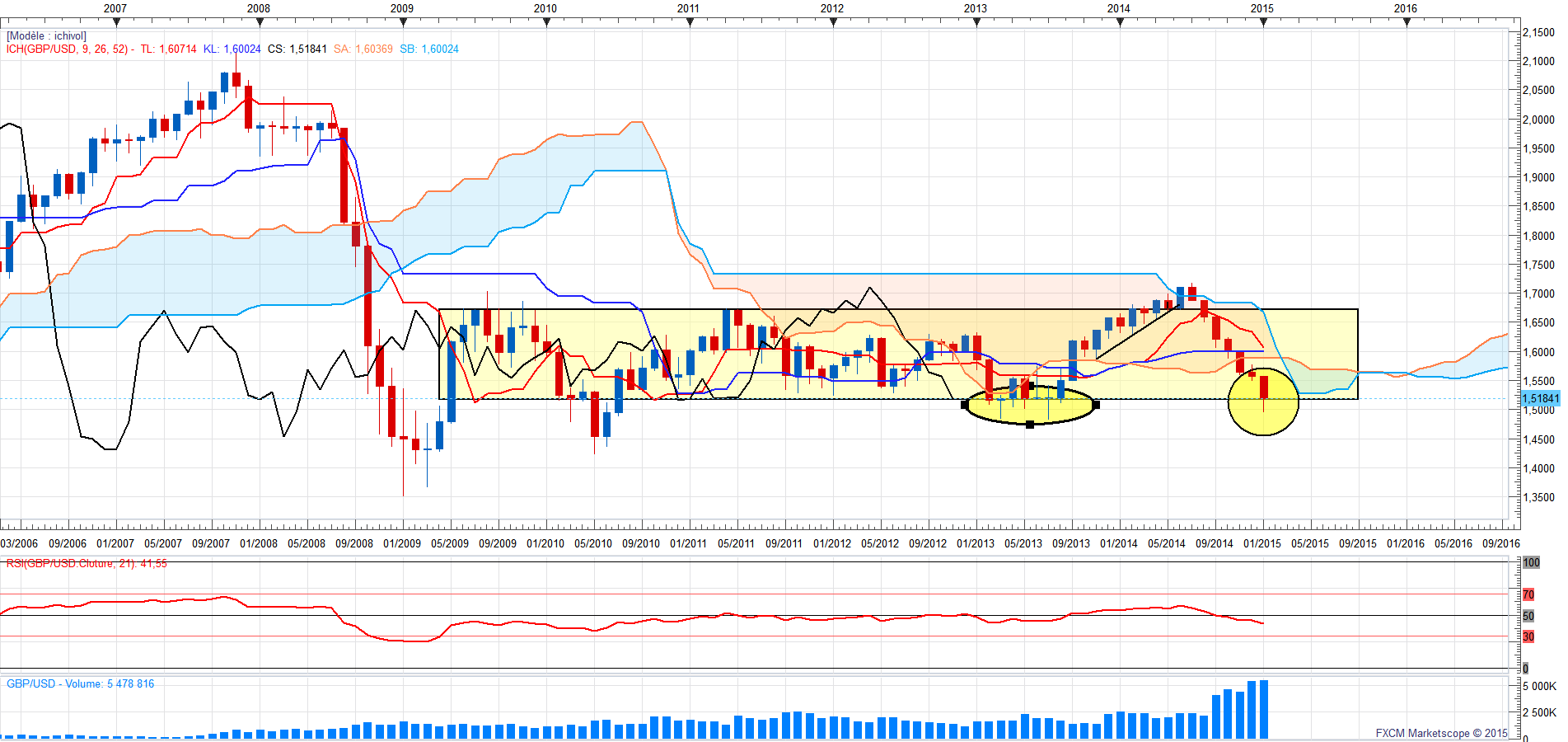This screenshot has height=742, width=1568.
Task: Click the 05/2013 date on the time axis
Action: 1023,544
